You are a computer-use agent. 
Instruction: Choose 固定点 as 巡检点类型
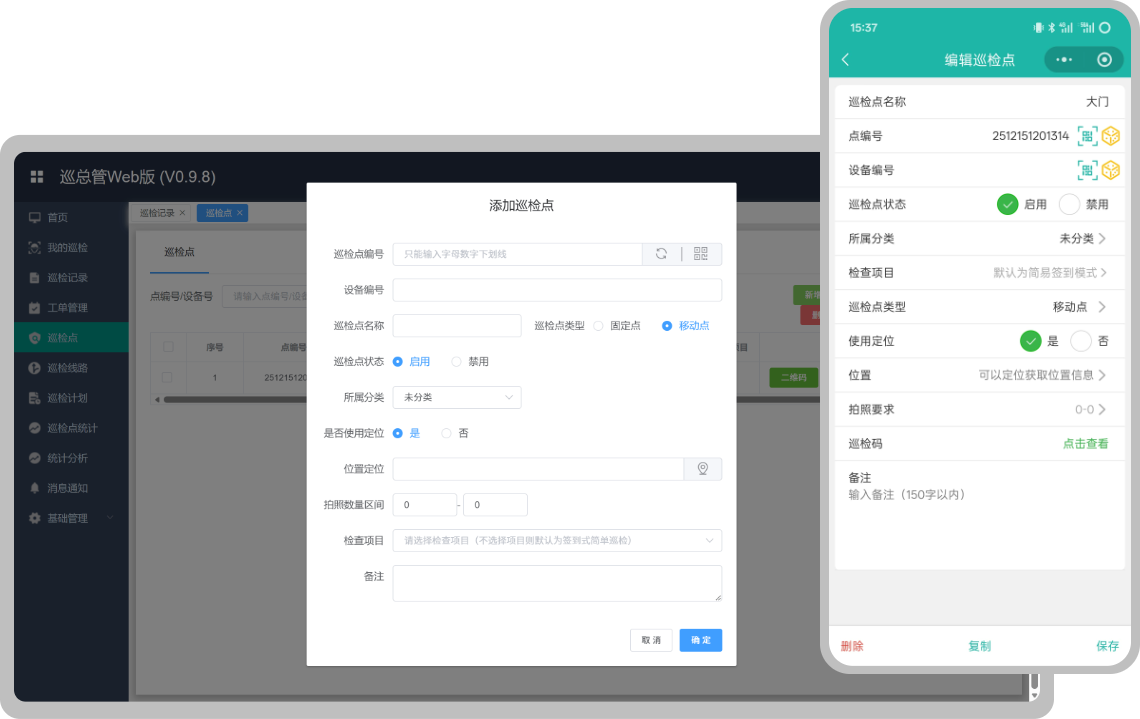[x=600, y=325]
